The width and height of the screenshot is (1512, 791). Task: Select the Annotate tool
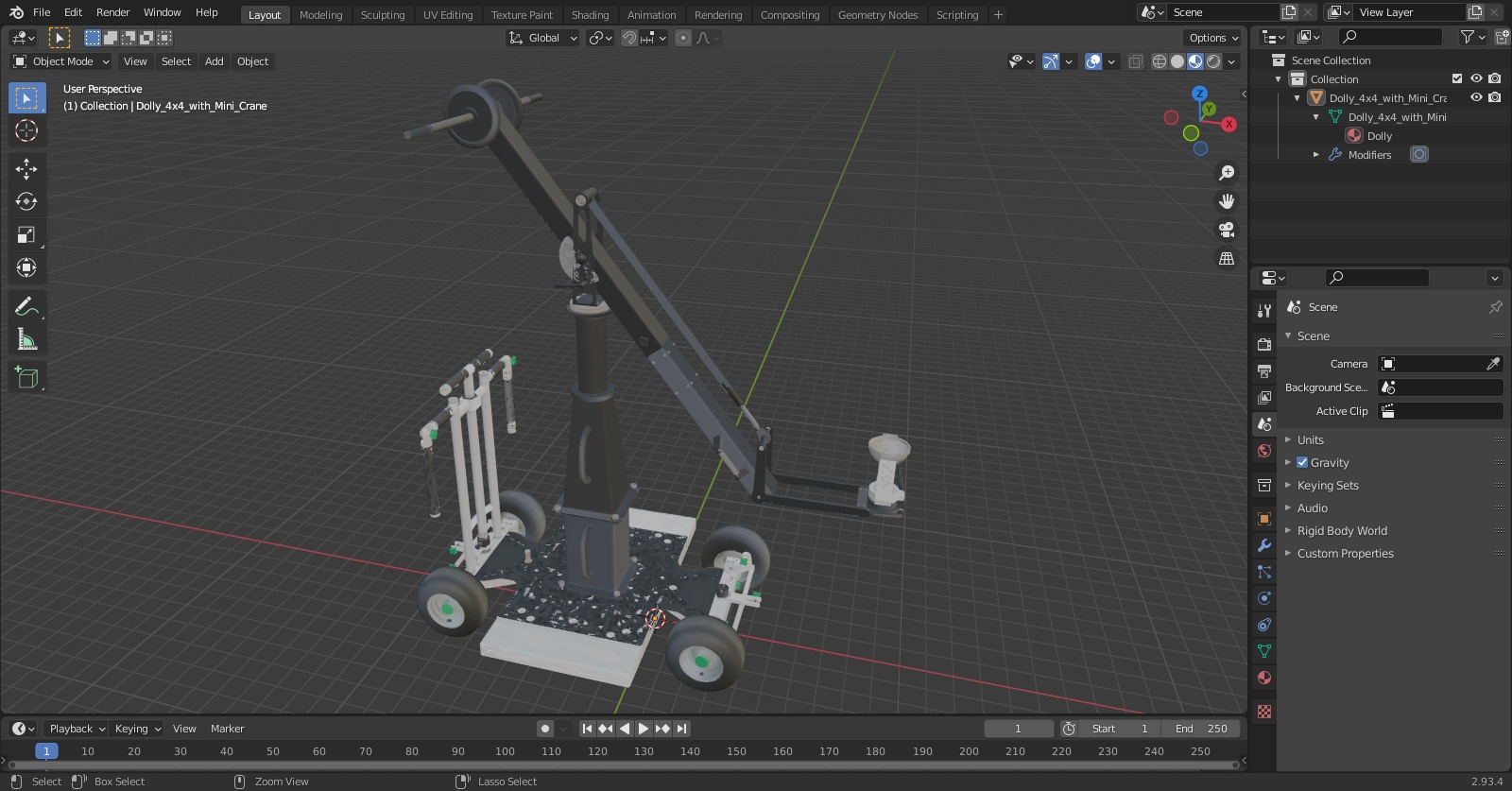[x=26, y=305]
